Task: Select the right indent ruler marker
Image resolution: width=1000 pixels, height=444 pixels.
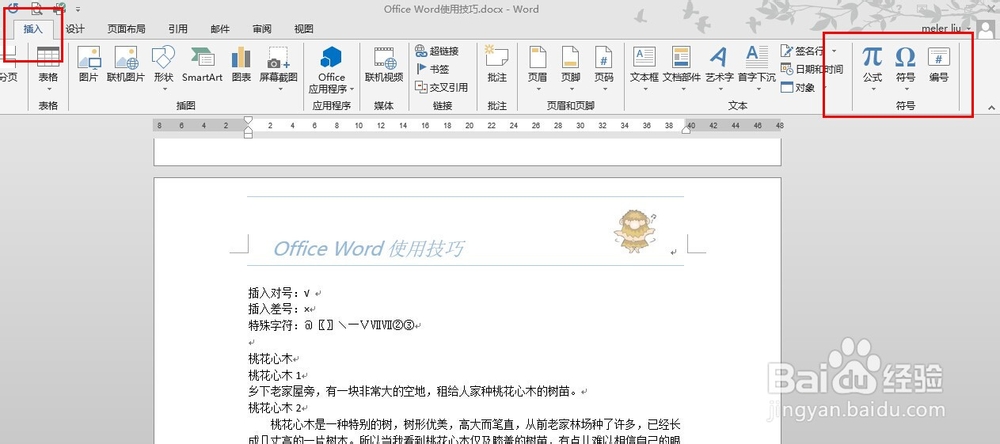Action: click(x=686, y=130)
